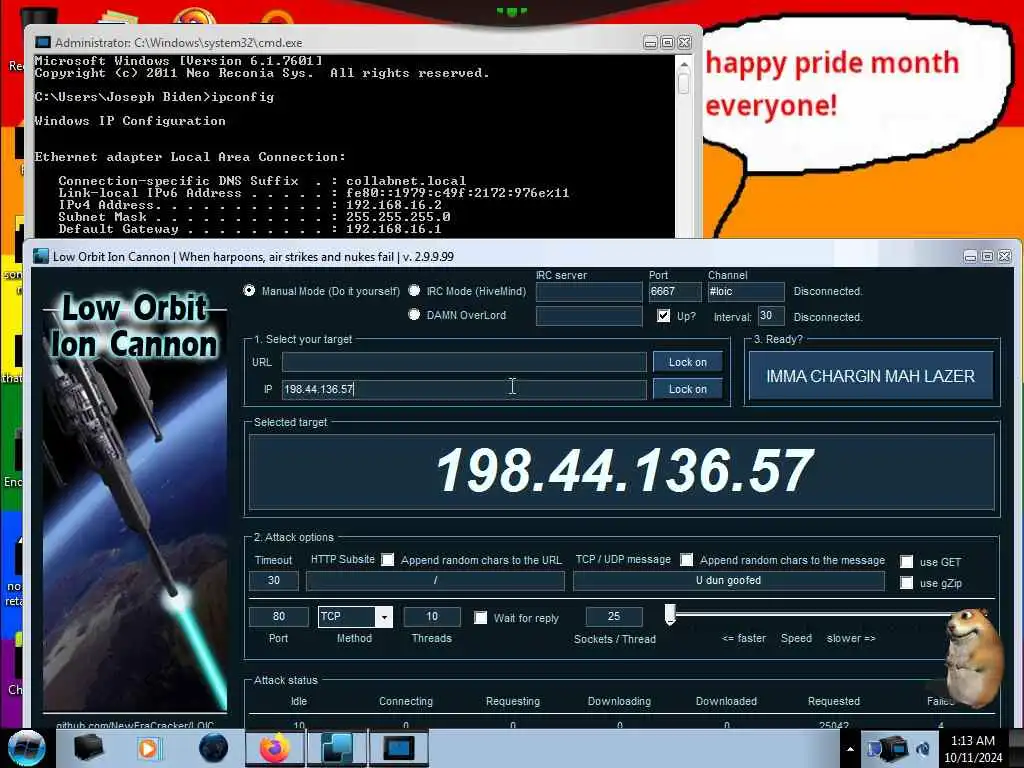Click the Threads field showing 10
1024x768 pixels.
point(432,616)
